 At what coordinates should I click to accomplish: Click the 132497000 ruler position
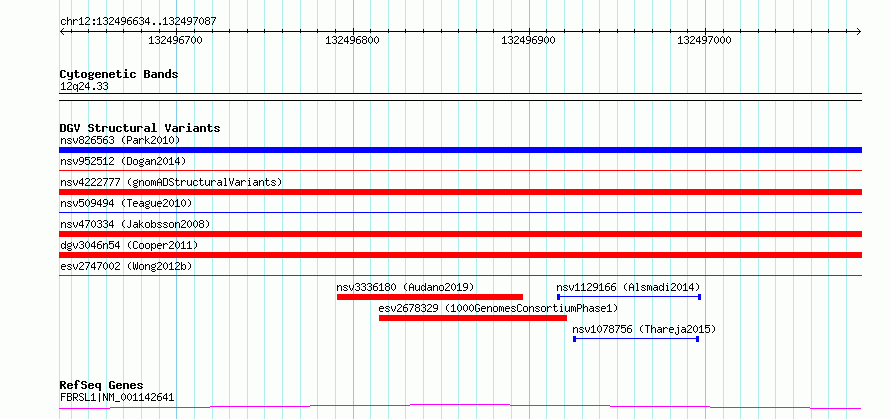pyautogui.click(x=704, y=40)
